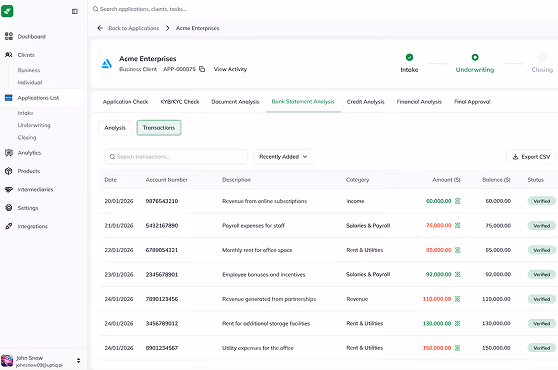Open Closing in the sidebar
Viewport: 558px width, 370px height.
[x=27, y=137]
